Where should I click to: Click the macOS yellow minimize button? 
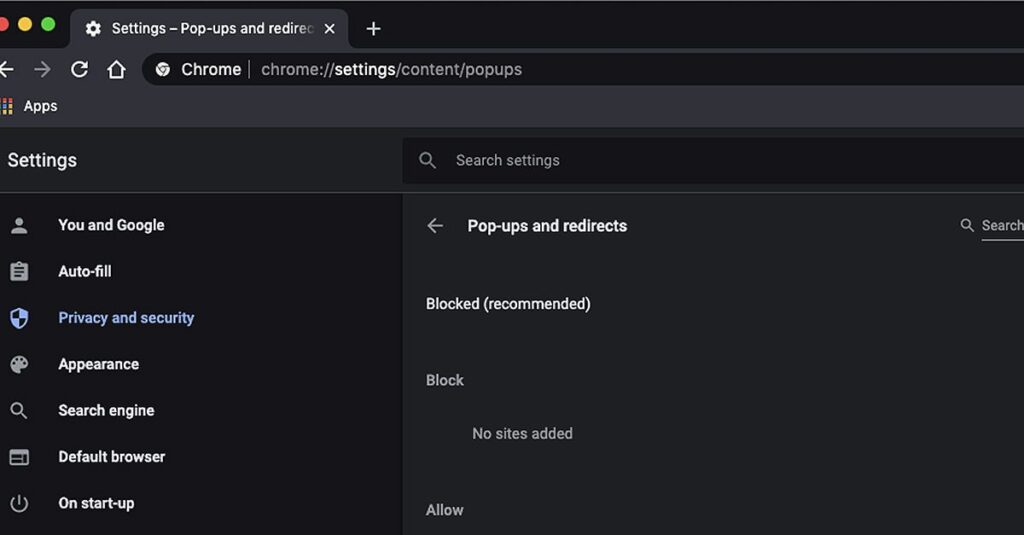(25, 25)
